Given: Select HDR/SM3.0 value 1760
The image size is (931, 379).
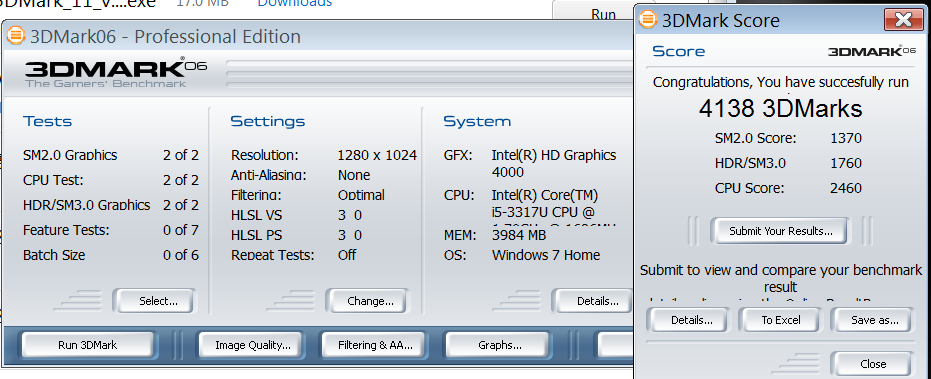Looking at the screenshot, I should tap(846, 163).
